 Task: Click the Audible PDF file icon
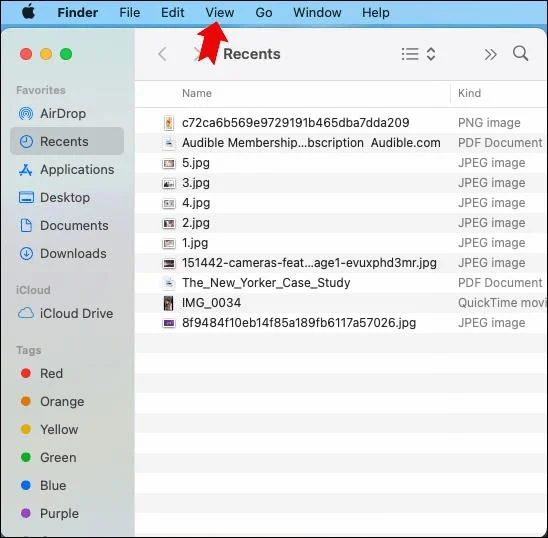[168, 143]
